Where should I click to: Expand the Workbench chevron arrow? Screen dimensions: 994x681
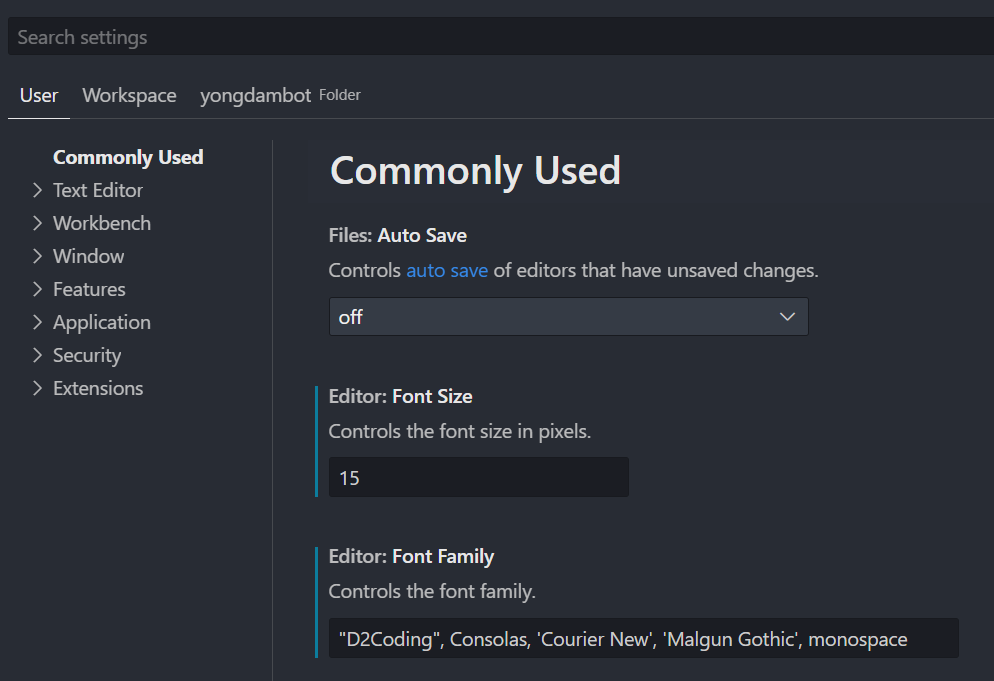37,223
